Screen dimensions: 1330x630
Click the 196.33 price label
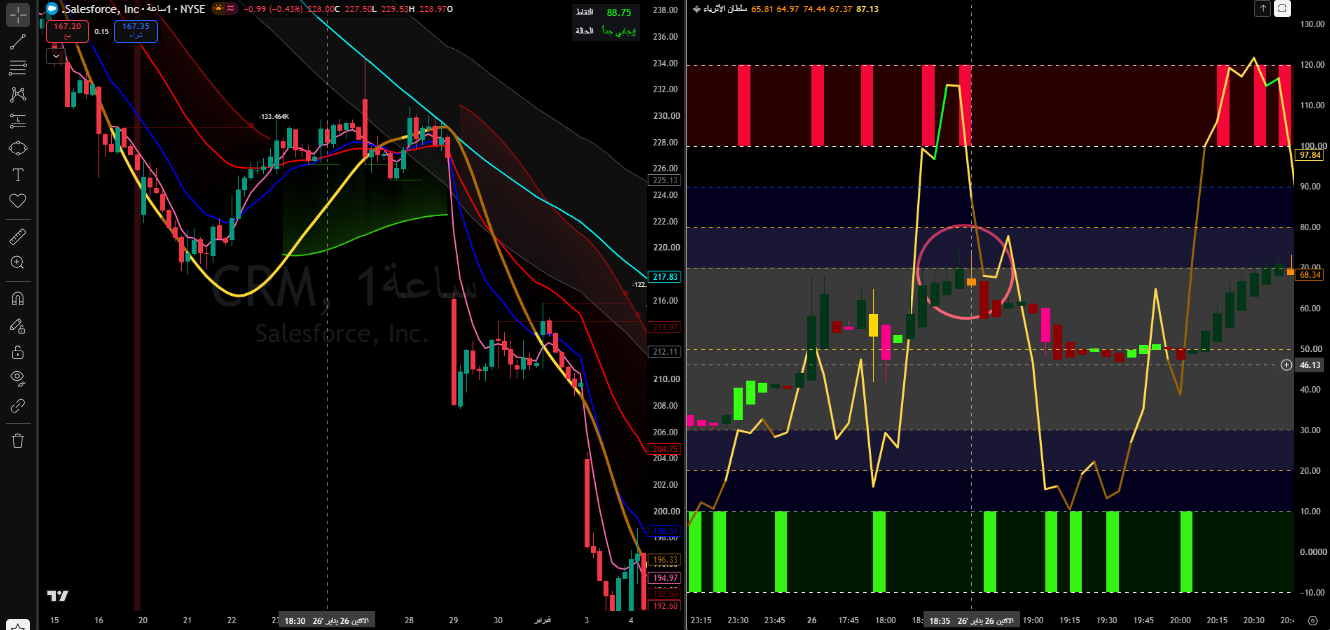pos(664,560)
